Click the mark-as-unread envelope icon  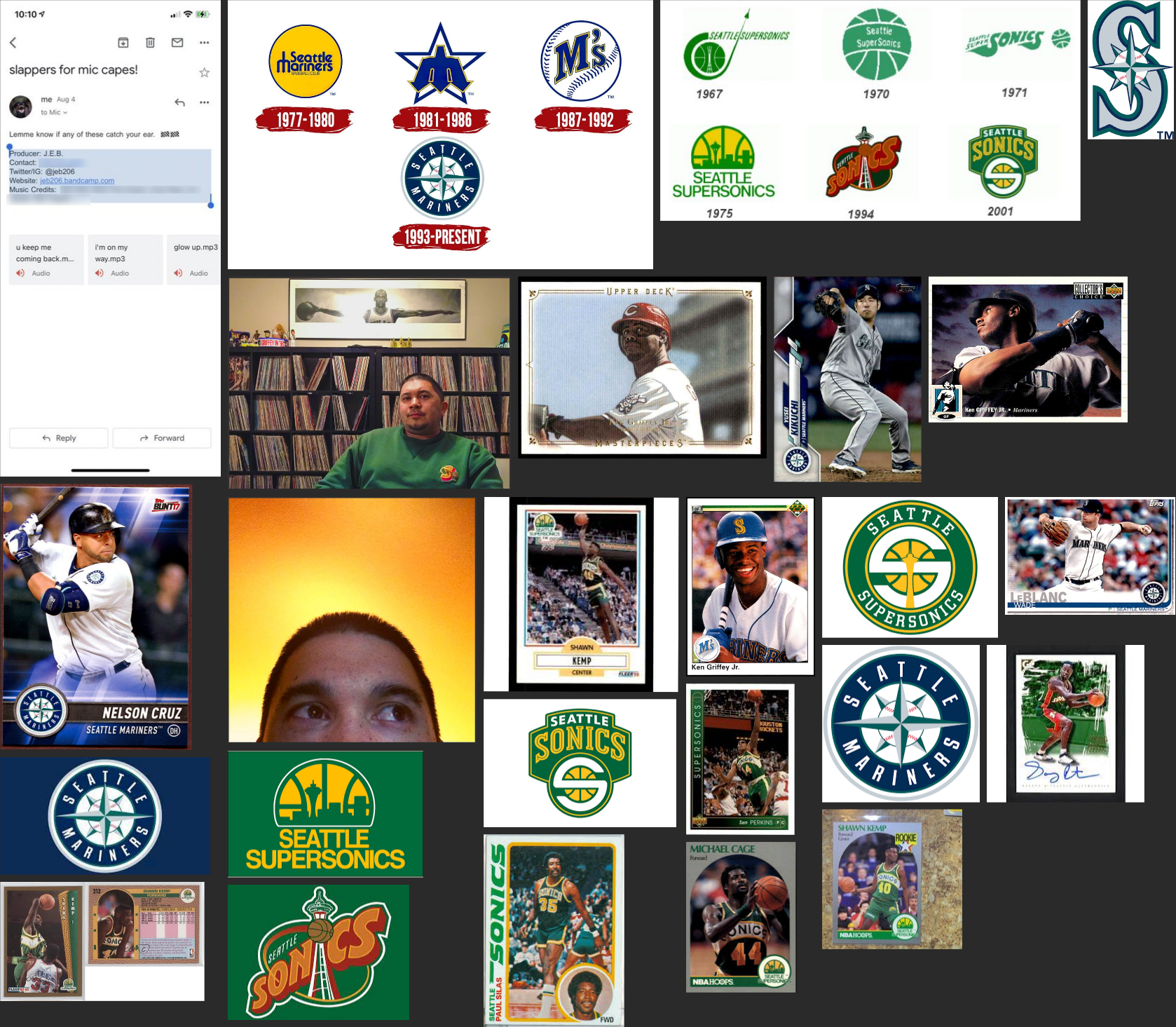(177, 43)
